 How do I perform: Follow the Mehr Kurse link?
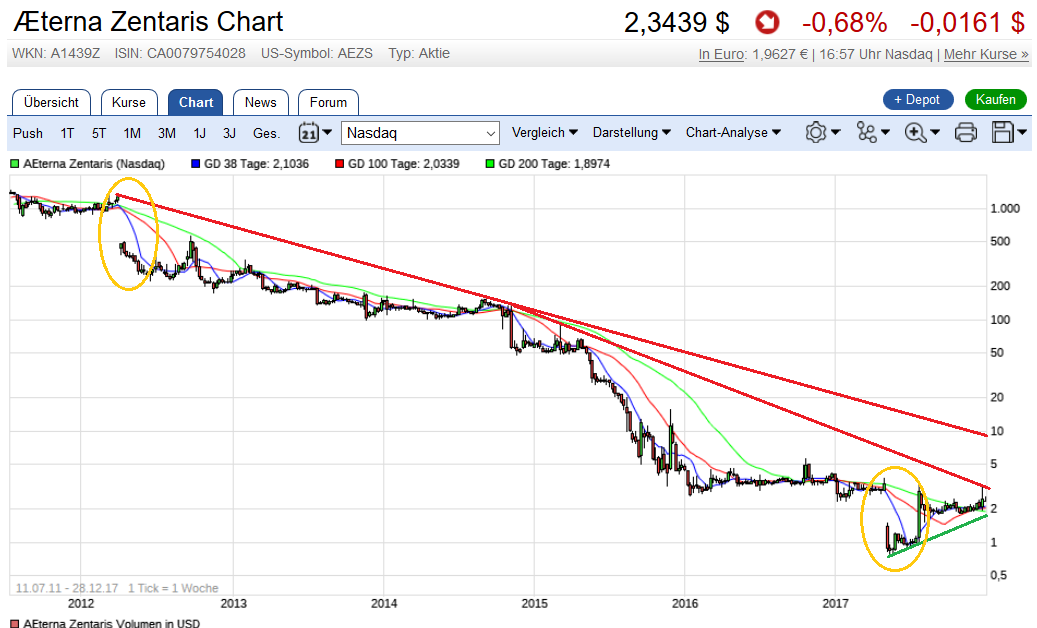tap(986, 54)
